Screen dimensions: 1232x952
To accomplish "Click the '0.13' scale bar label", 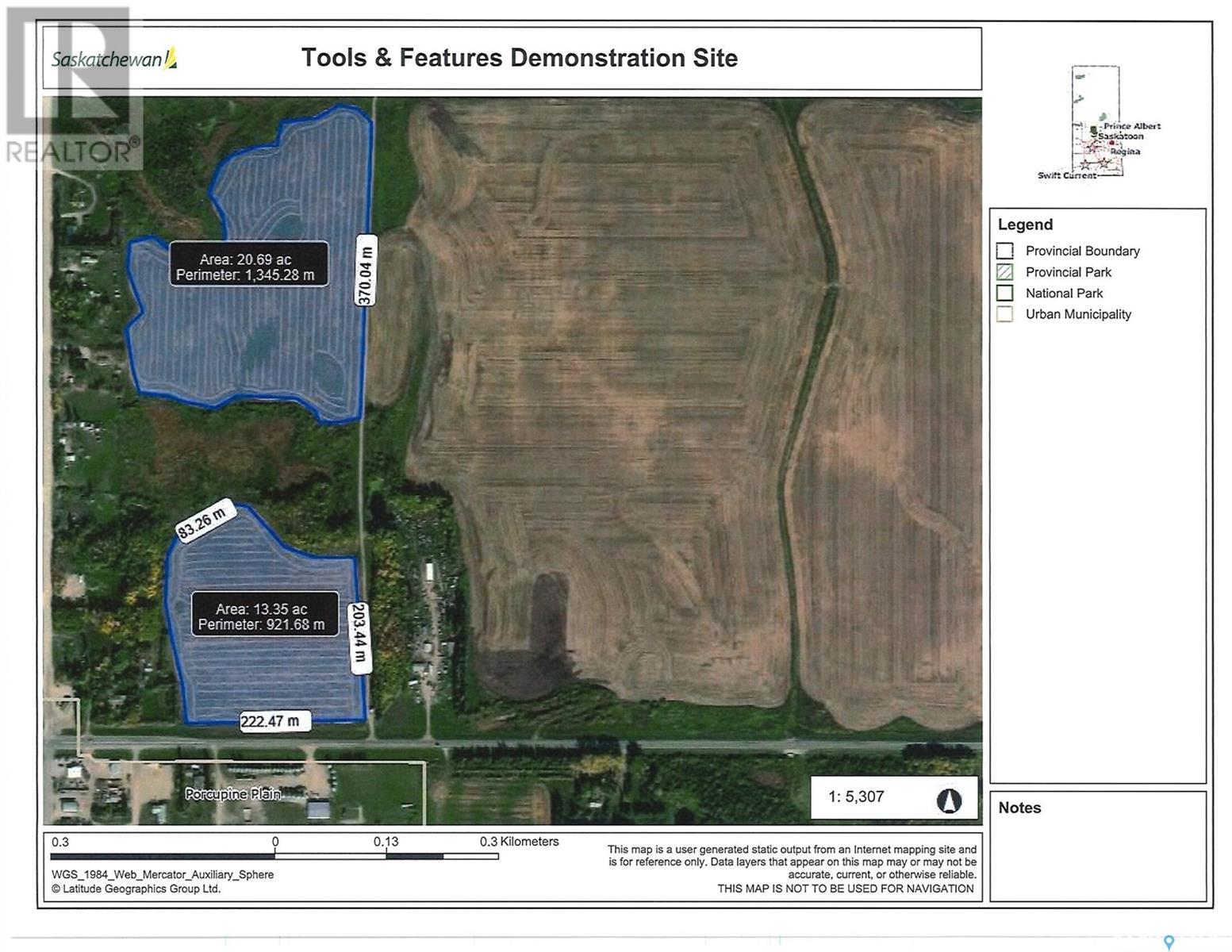I will click(386, 842).
